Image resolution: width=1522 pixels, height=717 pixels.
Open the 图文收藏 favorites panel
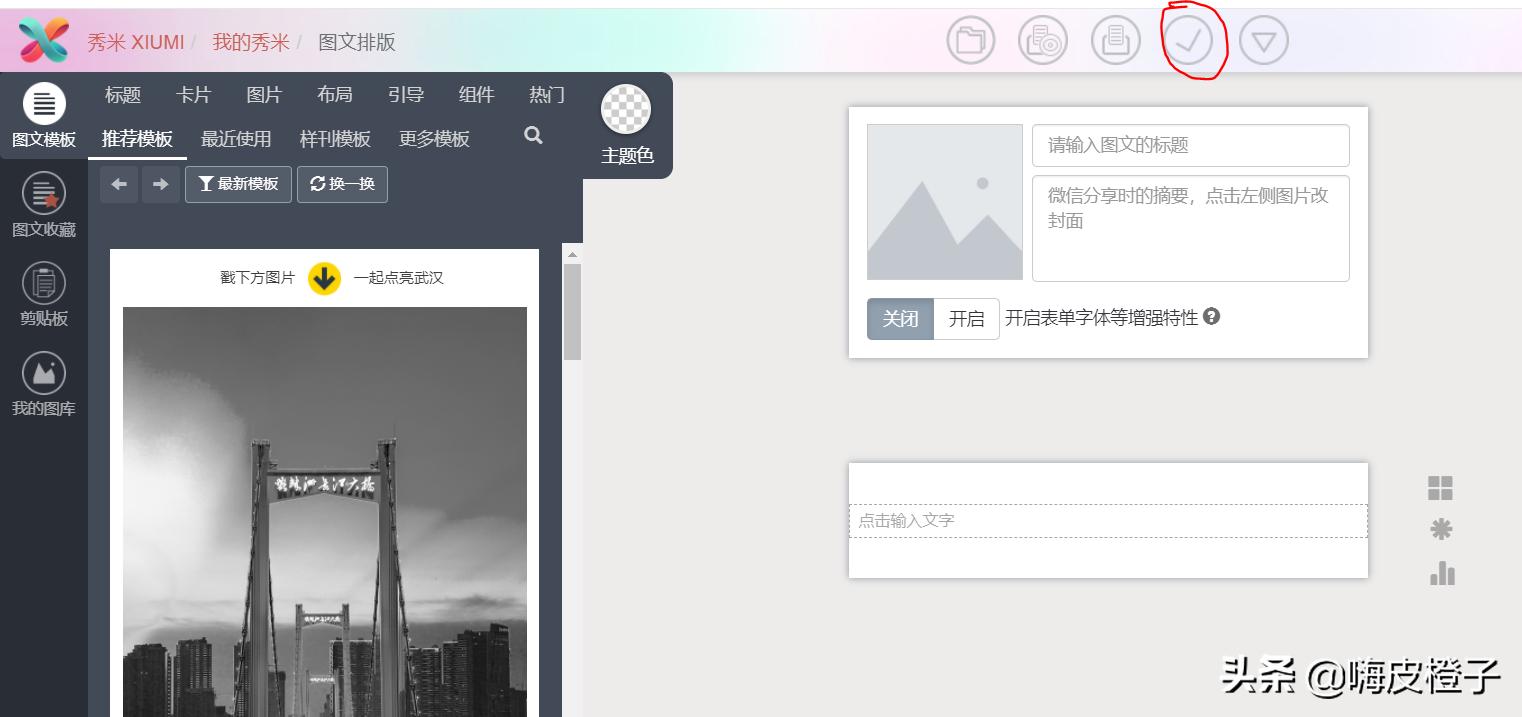[43, 203]
